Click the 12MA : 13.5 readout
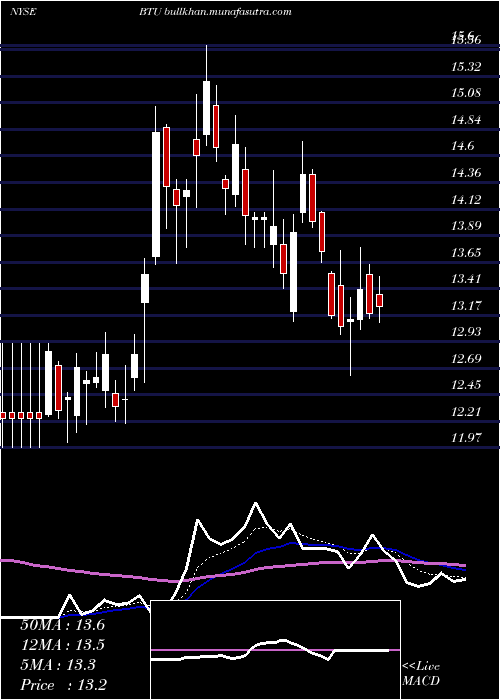The image size is (500, 700). pos(62,645)
